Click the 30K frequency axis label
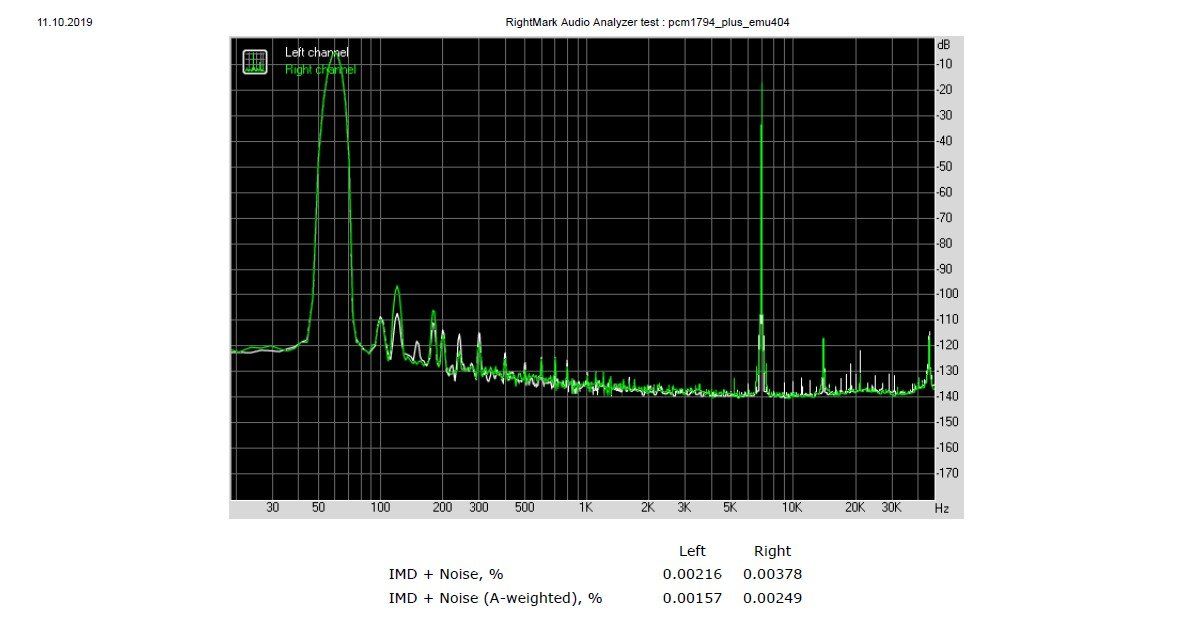 tap(891, 507)
